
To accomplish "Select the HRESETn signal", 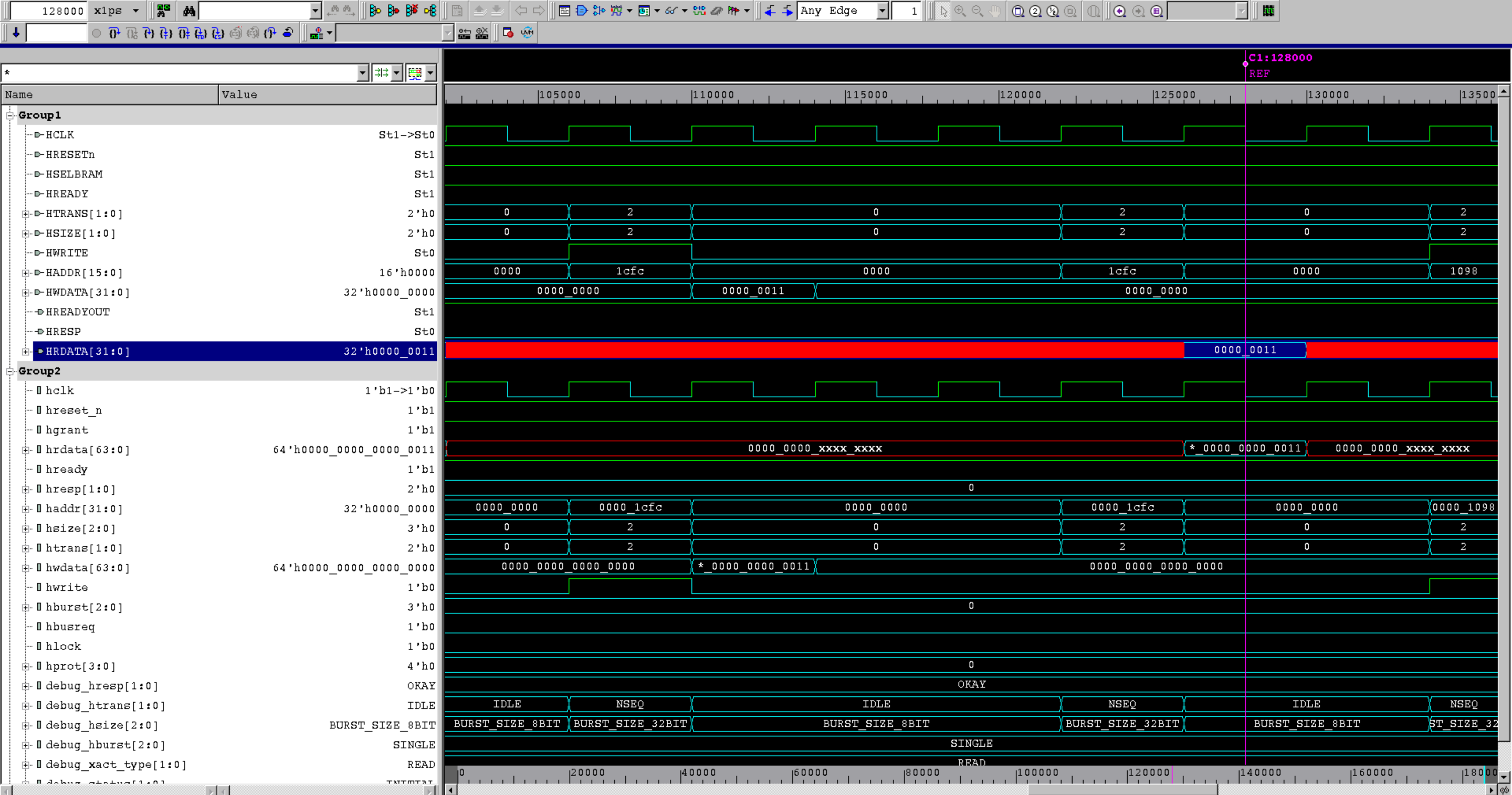I will pyautogui.click(x=70, y=155).
